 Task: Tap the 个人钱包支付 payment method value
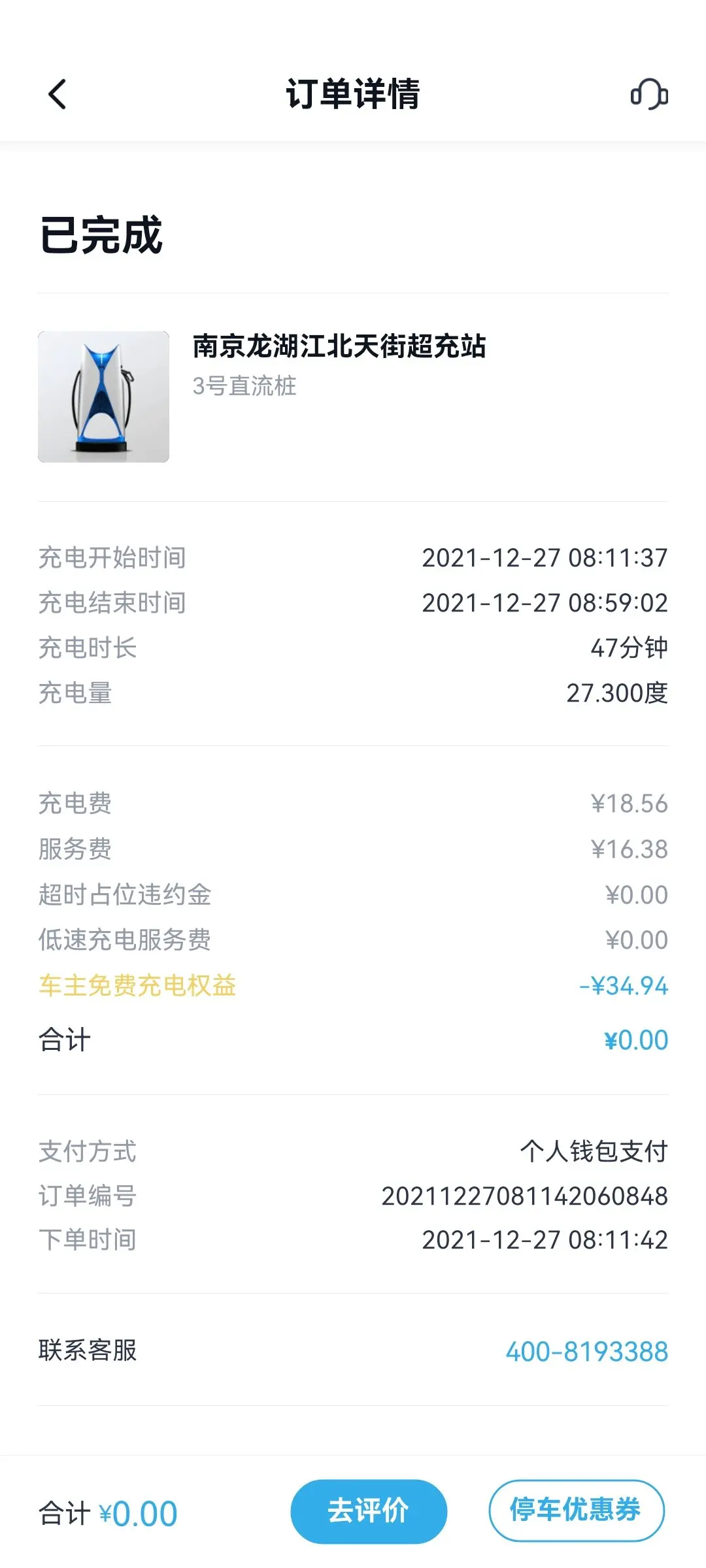point(594,1151)
